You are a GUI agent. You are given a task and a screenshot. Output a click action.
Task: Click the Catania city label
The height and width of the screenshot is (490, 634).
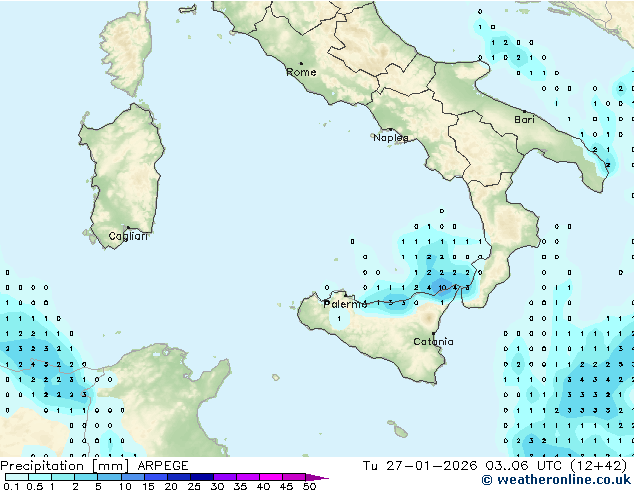pos(433,342)
